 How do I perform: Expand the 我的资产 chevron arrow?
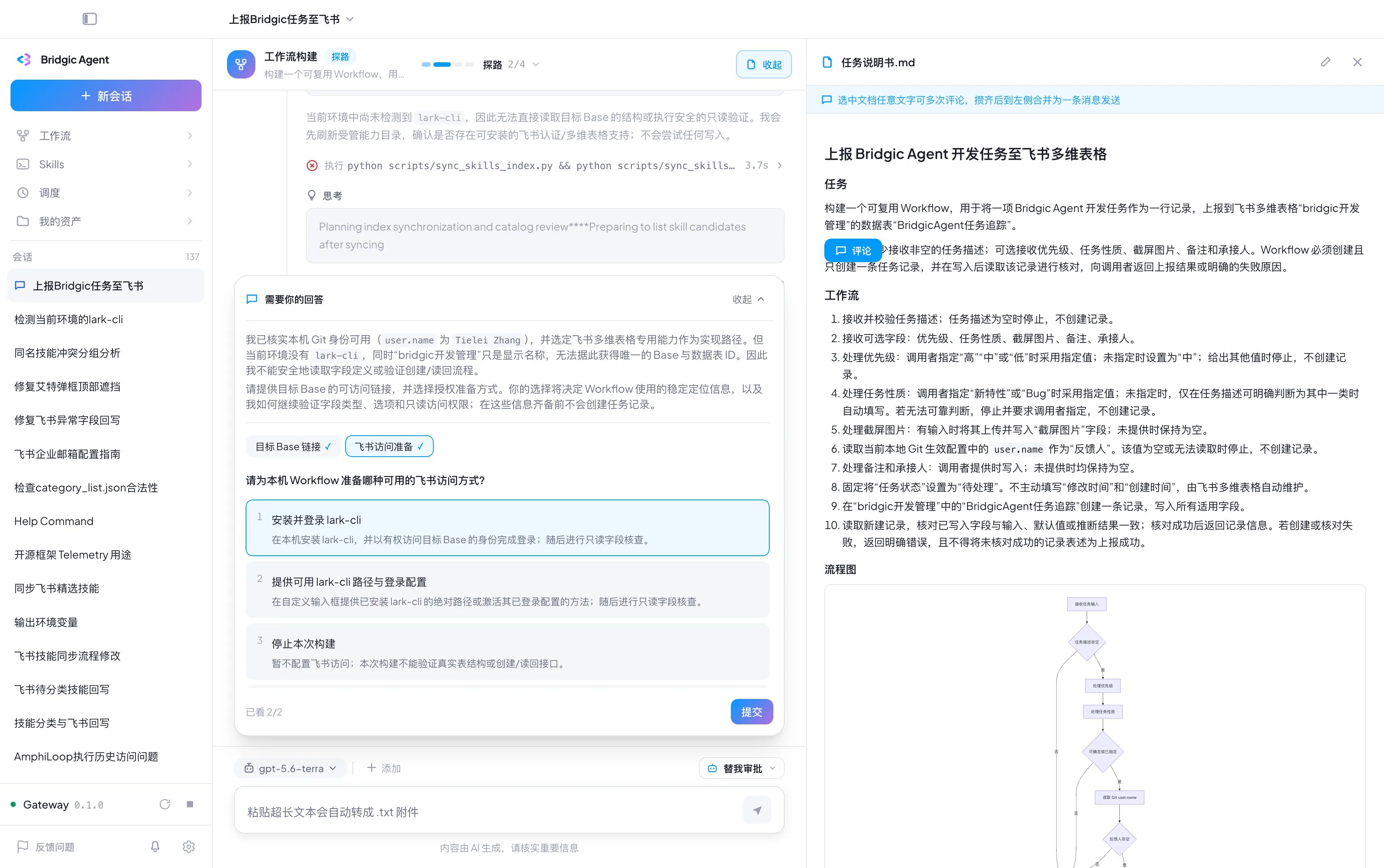(x=190, y=221)
